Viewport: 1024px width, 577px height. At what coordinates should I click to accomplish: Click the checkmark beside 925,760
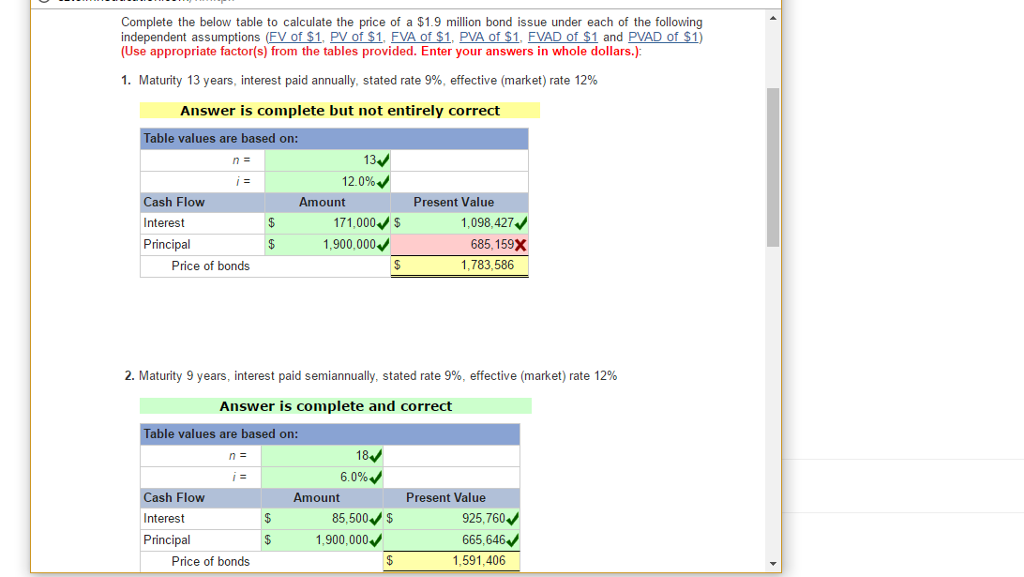coord(514,518)
